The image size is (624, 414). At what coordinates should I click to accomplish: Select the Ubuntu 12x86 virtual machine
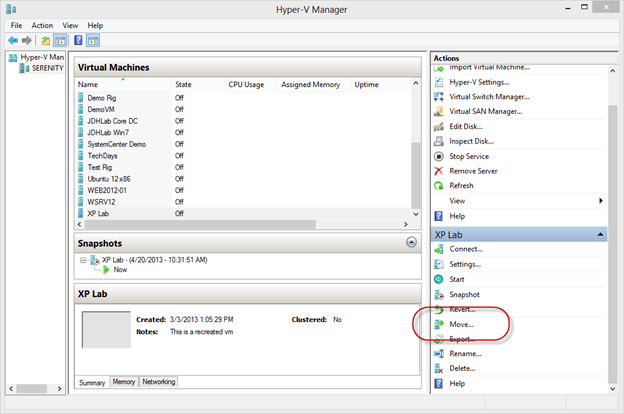pos(109,179)
